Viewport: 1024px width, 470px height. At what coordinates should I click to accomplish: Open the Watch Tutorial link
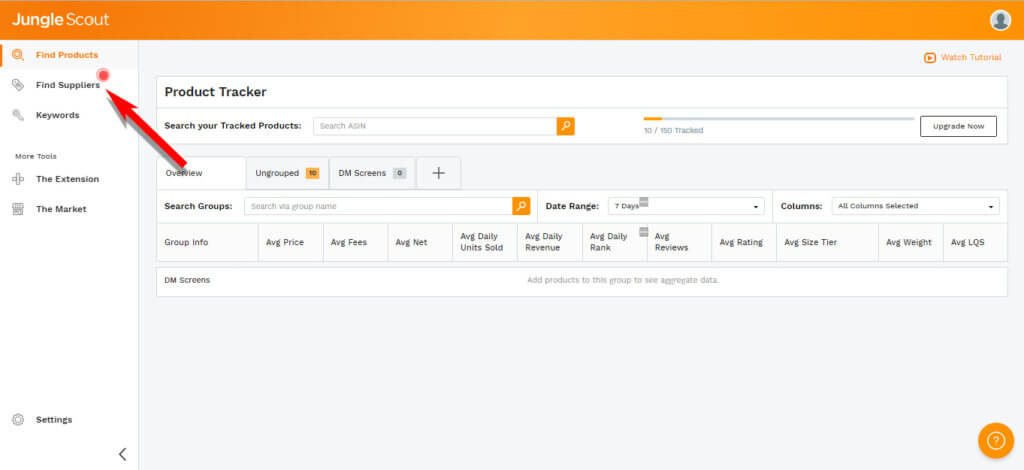962,58
